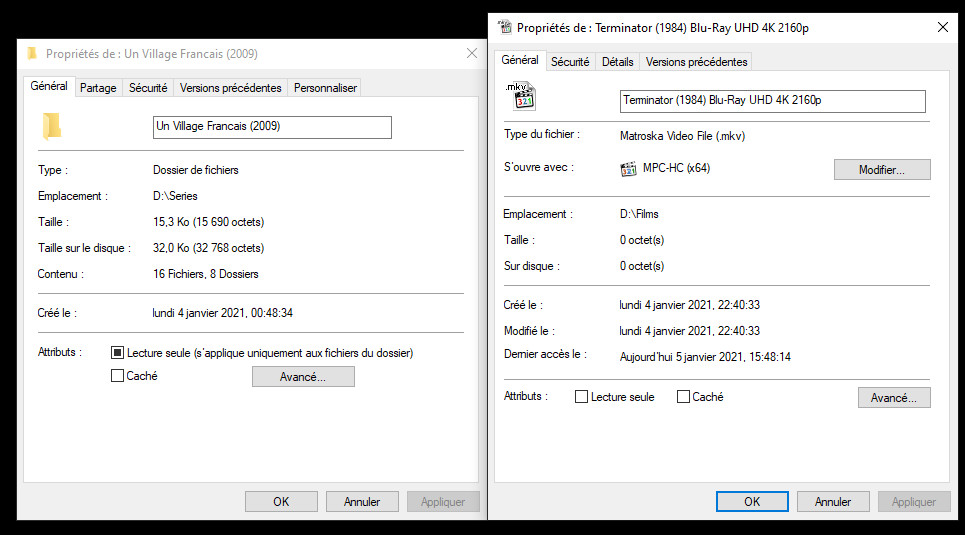This screenshot has height=535, width=965.
Task: Click the MPC-HC (x64) program name
Action: click(x=676, y=168)
